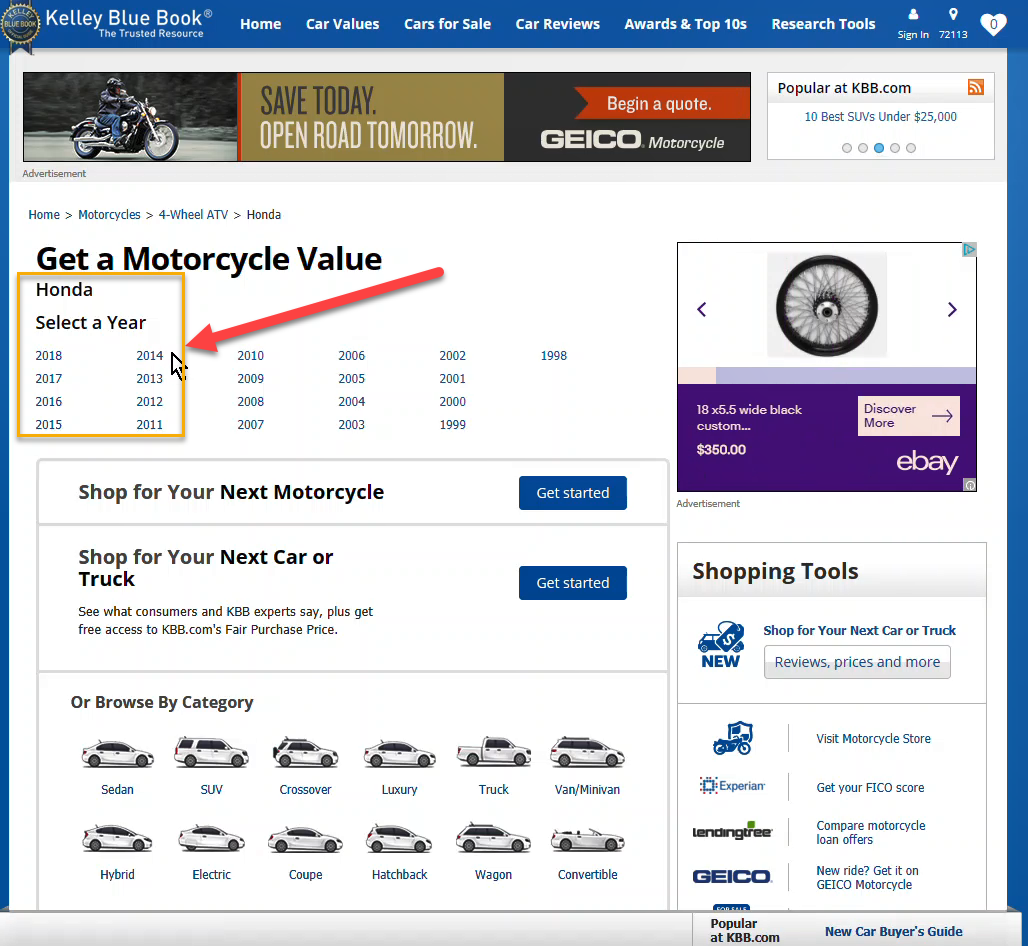Select year 2006
Viewport: 1028px width, 946px height.
pyautogui.click(x=351, y=355)
